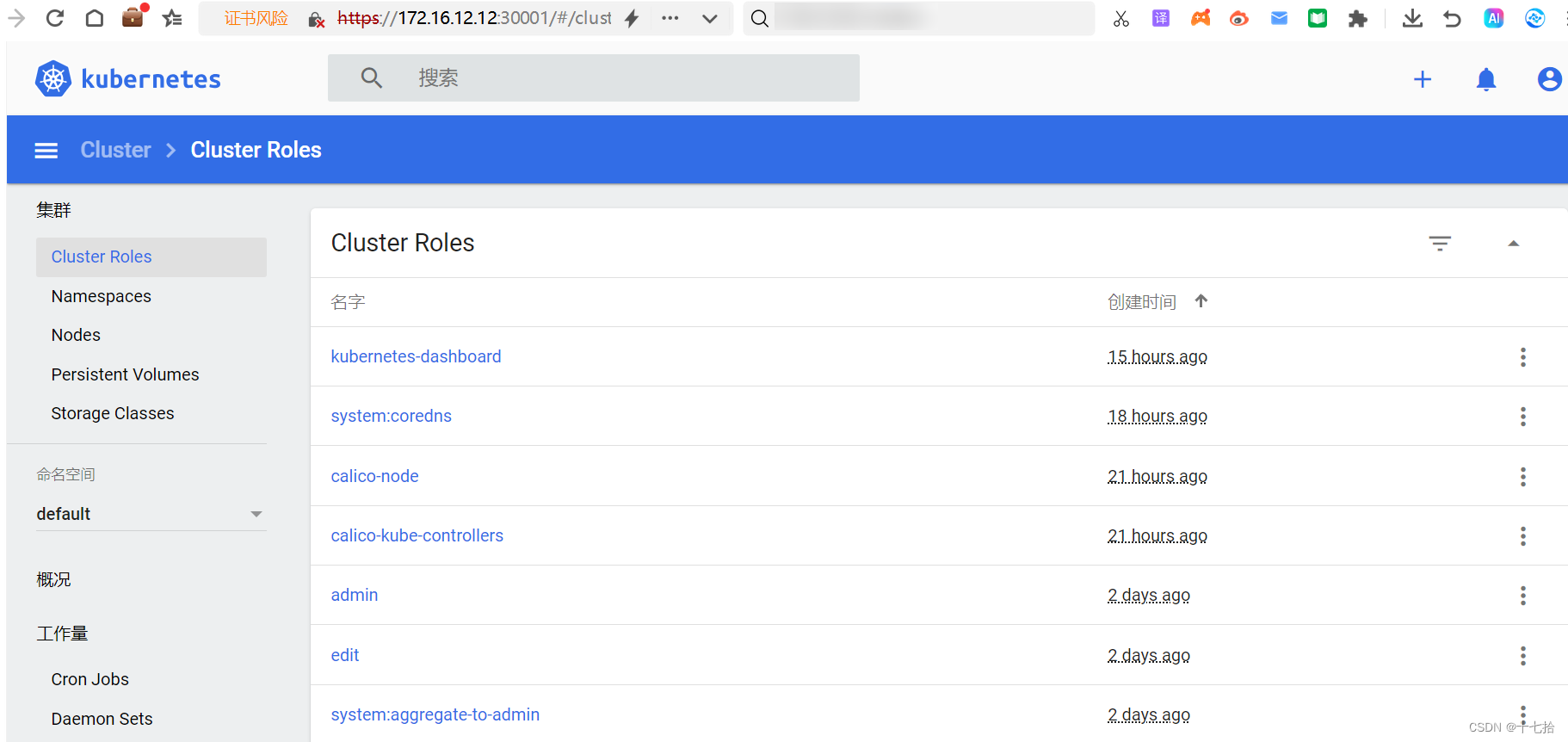This screenshot has width=1568, height=742.
Task: Open the calico-kube-controllers role link
Action: (x=417, y=535)
